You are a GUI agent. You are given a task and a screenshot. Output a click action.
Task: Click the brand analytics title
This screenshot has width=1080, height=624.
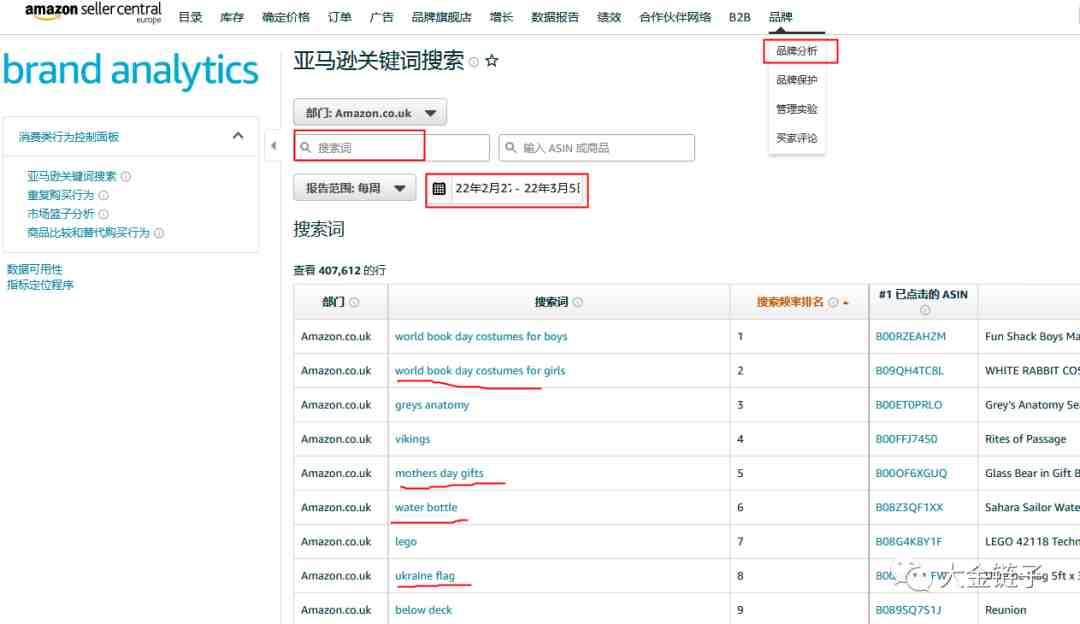pyautogui.click(x=131, y=70)
